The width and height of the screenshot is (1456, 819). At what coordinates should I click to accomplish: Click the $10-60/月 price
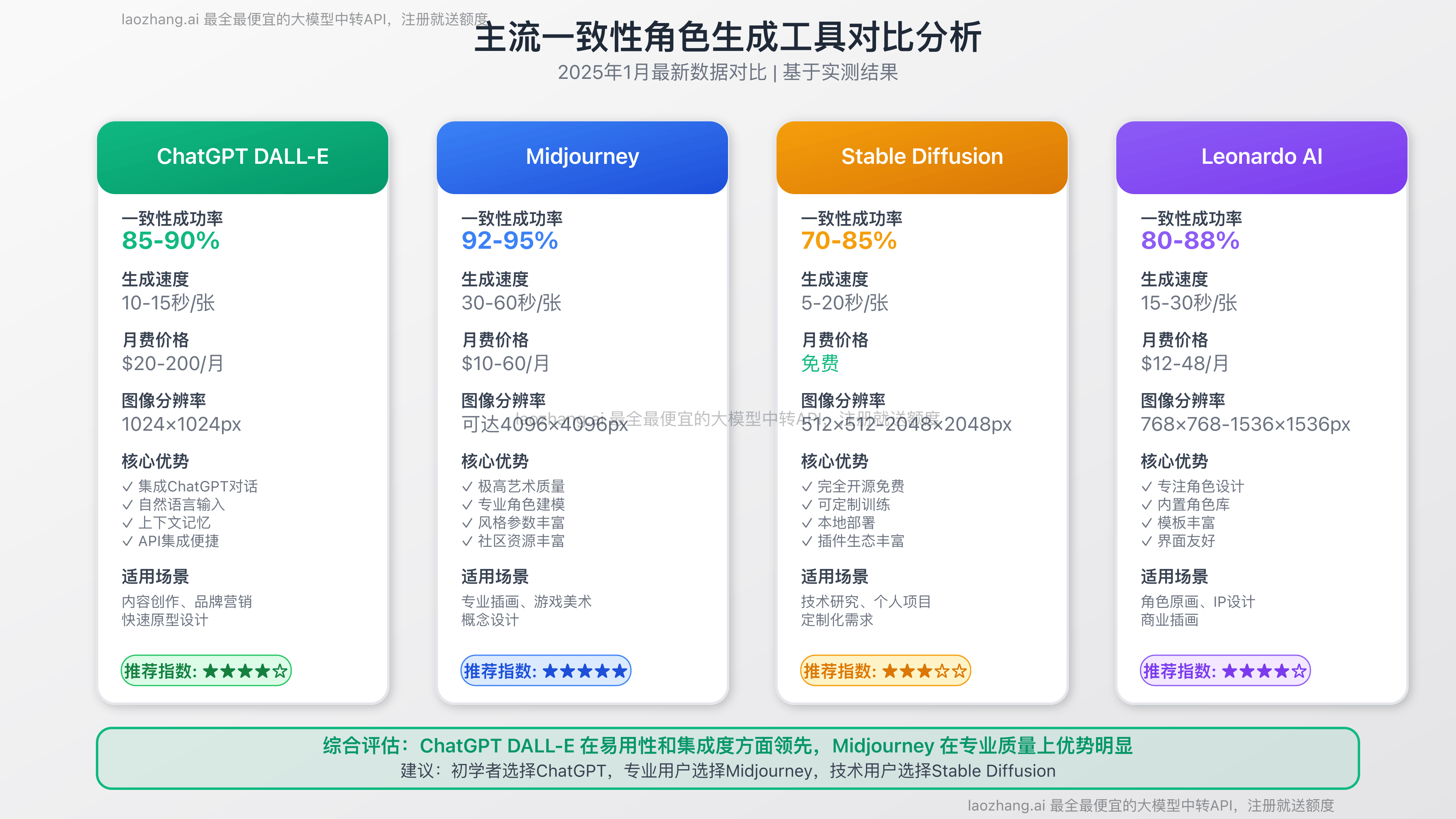506,364
